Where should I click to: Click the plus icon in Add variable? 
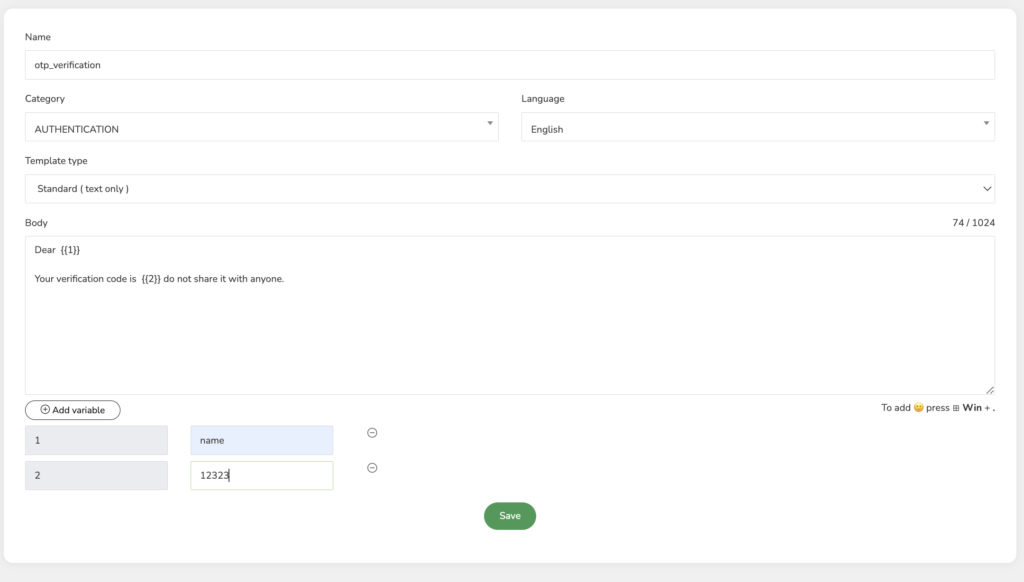click(45, 410)
